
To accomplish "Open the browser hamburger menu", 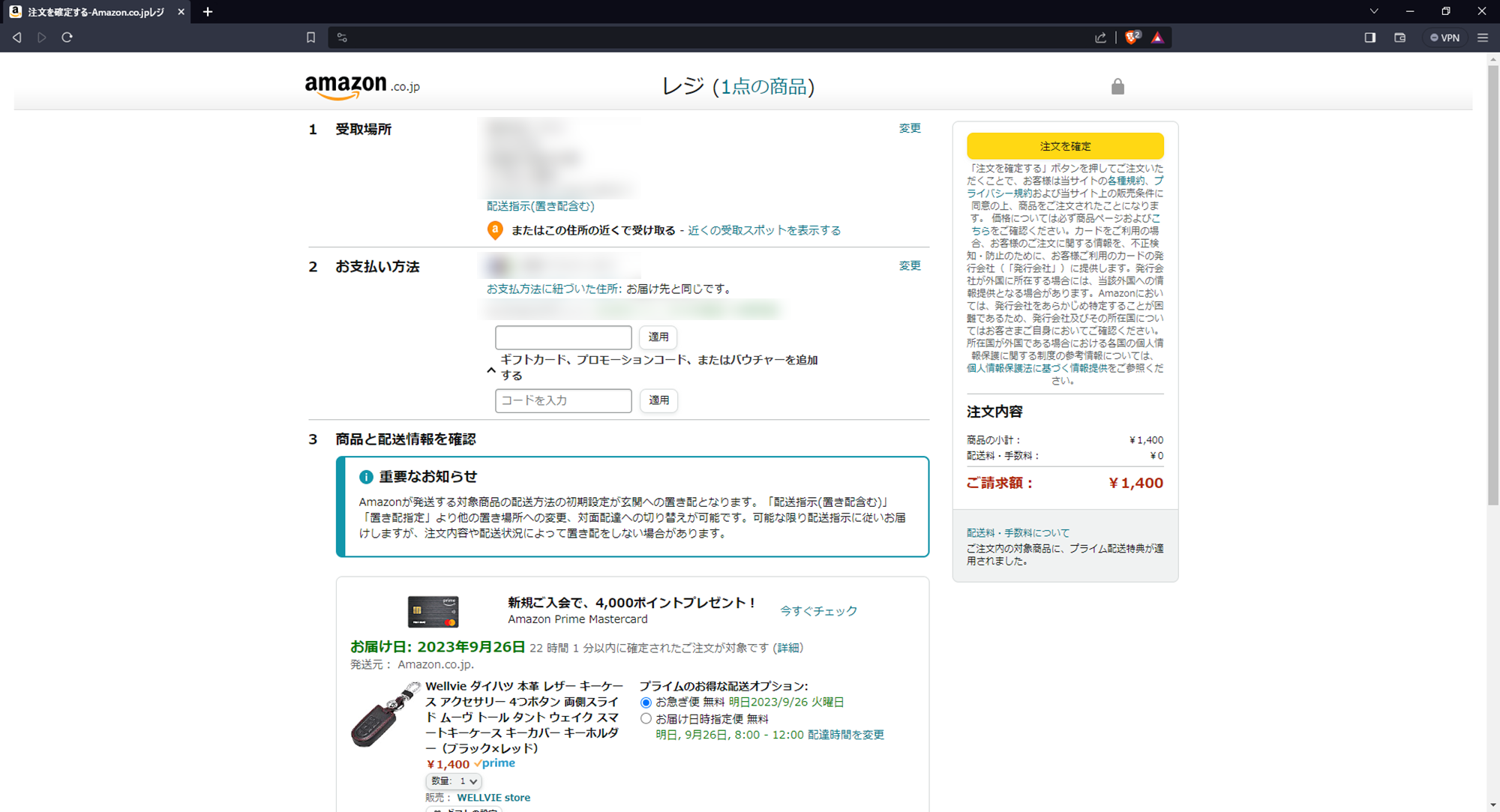I will tap(1482, 37).
